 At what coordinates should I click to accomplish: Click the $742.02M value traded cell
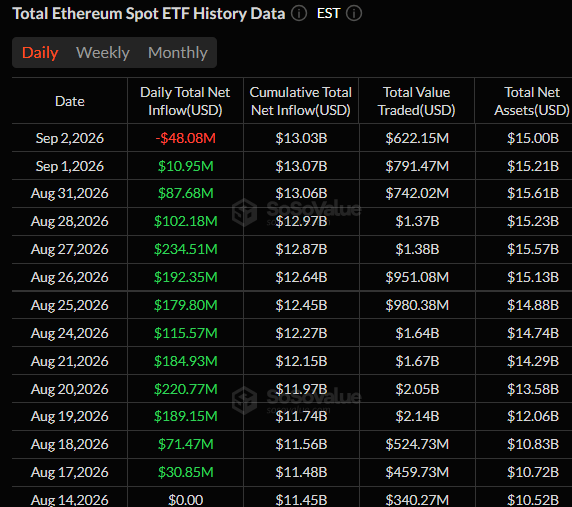point(417,193)
